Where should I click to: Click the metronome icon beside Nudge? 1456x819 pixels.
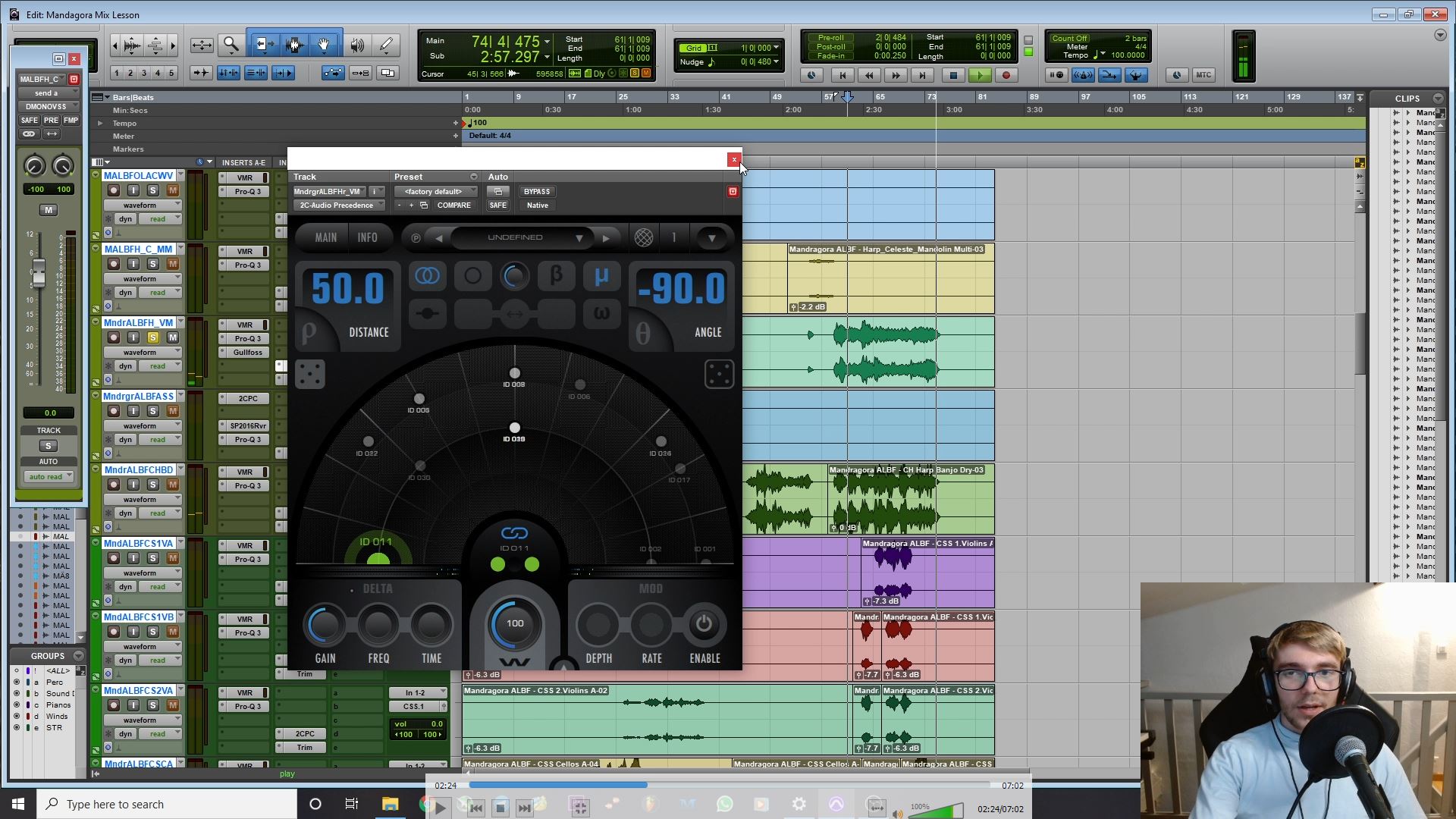711,62
